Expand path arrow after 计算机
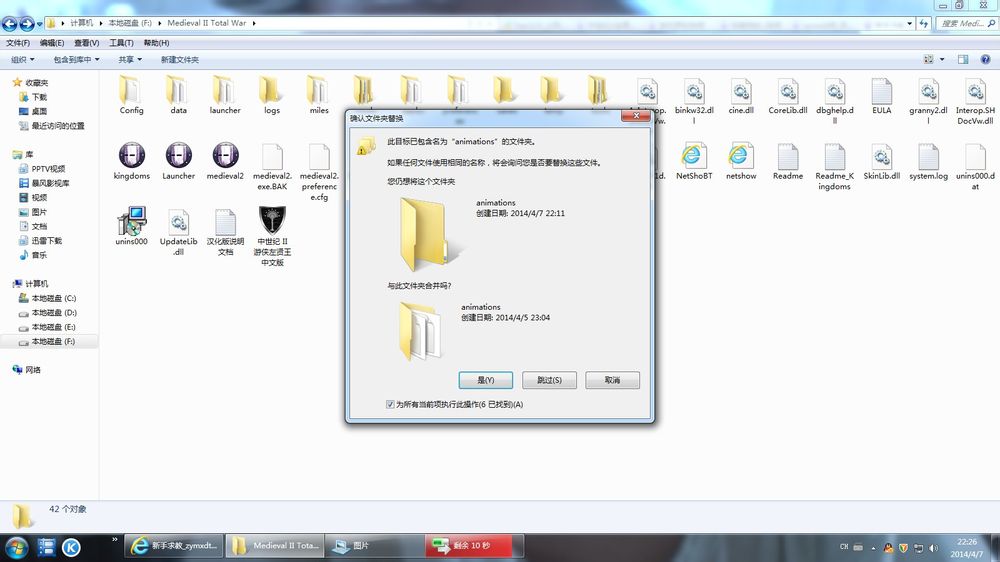This screenshot has height=562, width=1000. (x=101, y=23)
